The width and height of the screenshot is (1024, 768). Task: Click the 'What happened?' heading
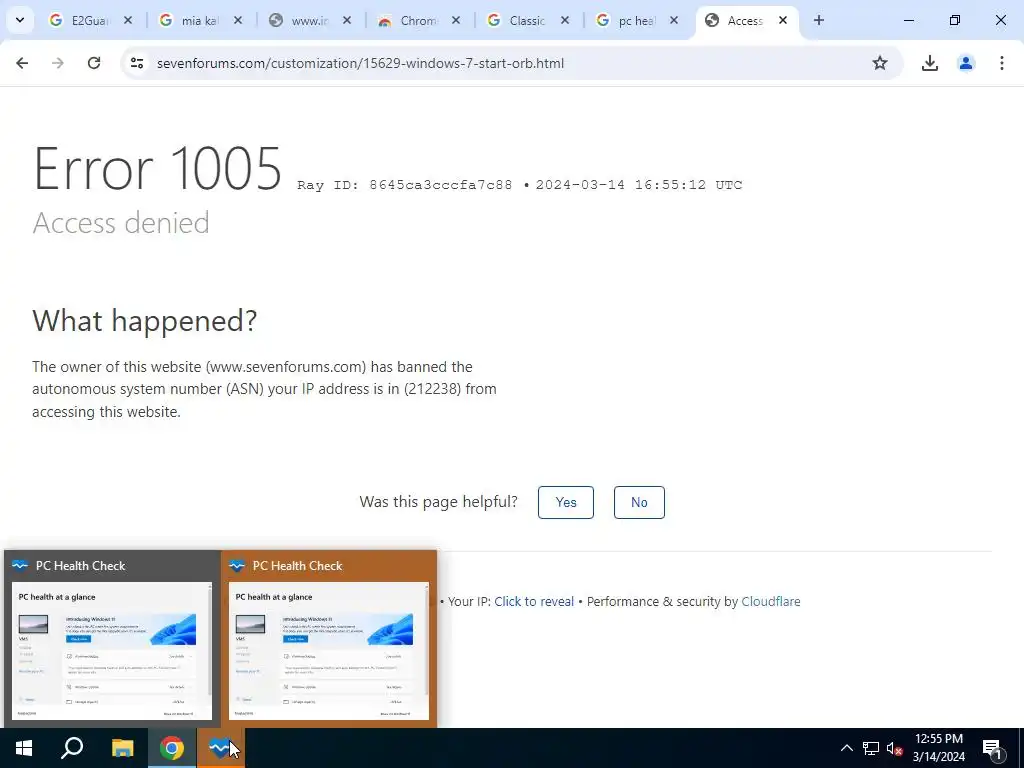point(144,321)
